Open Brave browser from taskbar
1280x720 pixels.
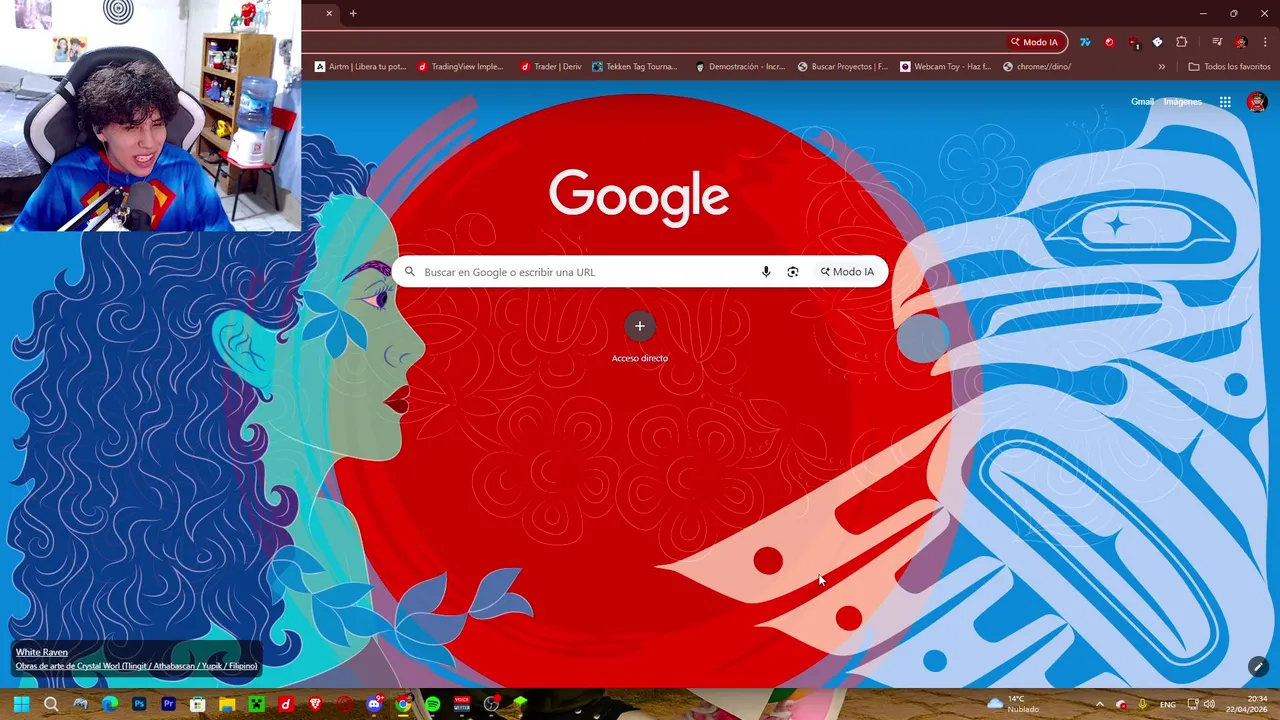click(315, 704)
